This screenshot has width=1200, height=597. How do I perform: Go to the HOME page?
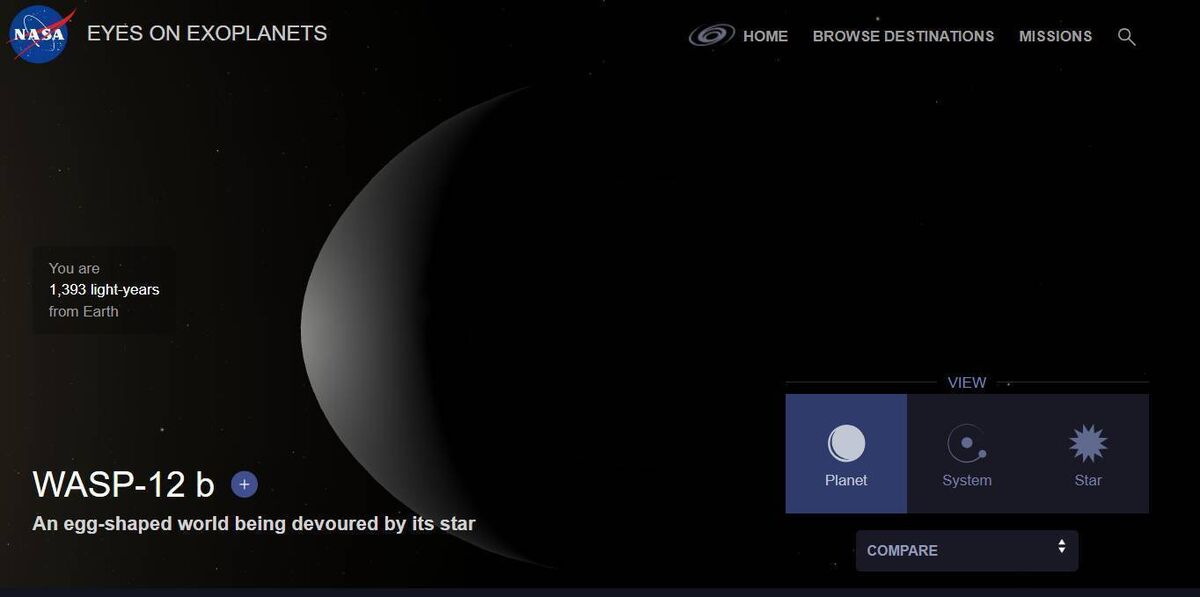tap(765, 36)
